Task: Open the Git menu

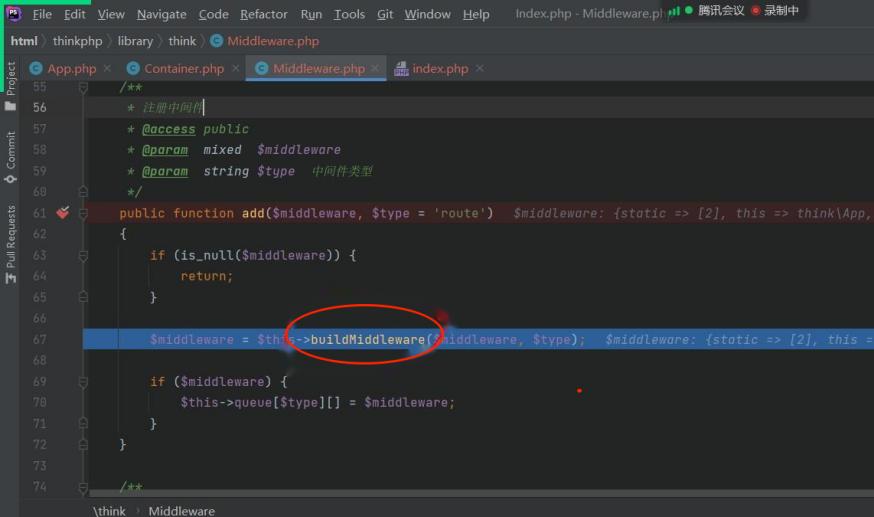Action: 385,14
